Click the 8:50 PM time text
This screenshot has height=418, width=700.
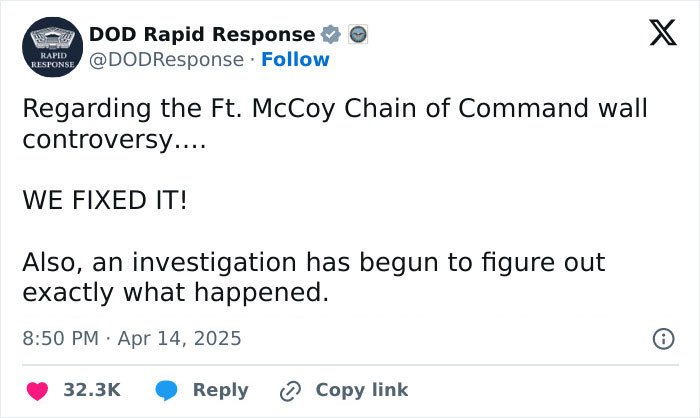pyautogui.click(x=60, y=339)
